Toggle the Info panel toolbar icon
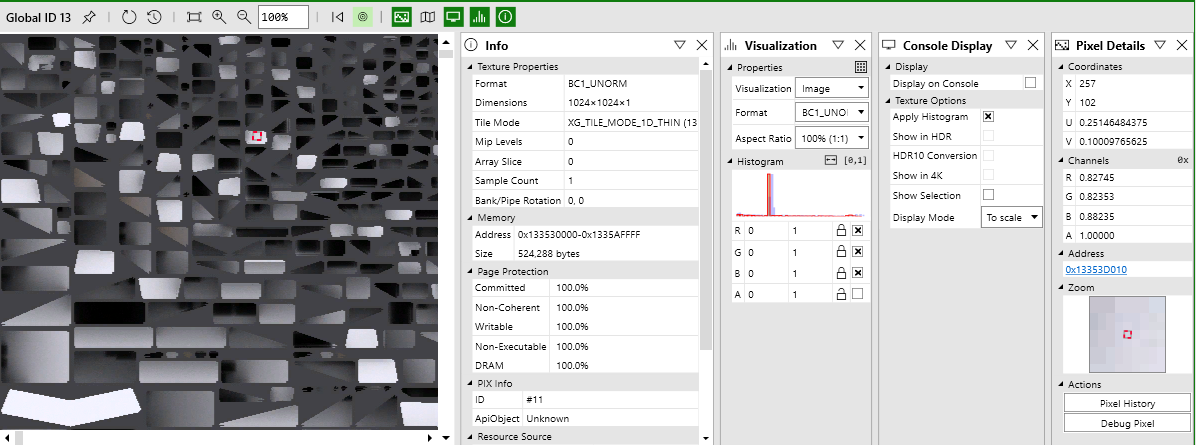Viewport: 1196px width, 445px height. [506, 16]
